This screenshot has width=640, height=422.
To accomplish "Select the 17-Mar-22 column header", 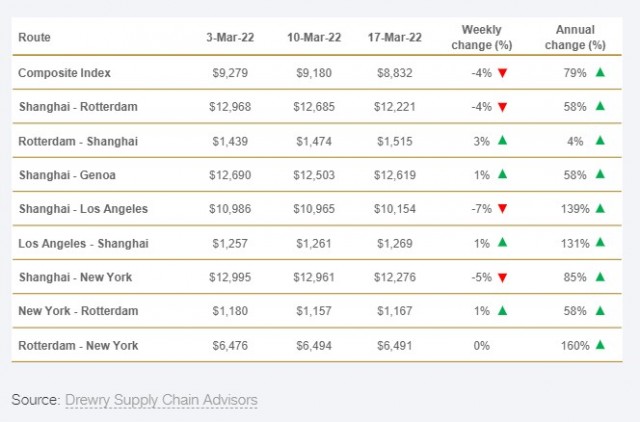I will click(x=394, y=37).
